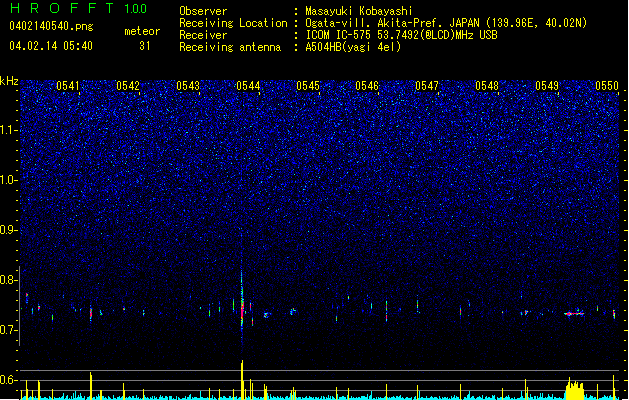Click the HROFFT 1.0.0 title text
The width and height of the screenshot is (629, 400).
(x=79, y=8)
